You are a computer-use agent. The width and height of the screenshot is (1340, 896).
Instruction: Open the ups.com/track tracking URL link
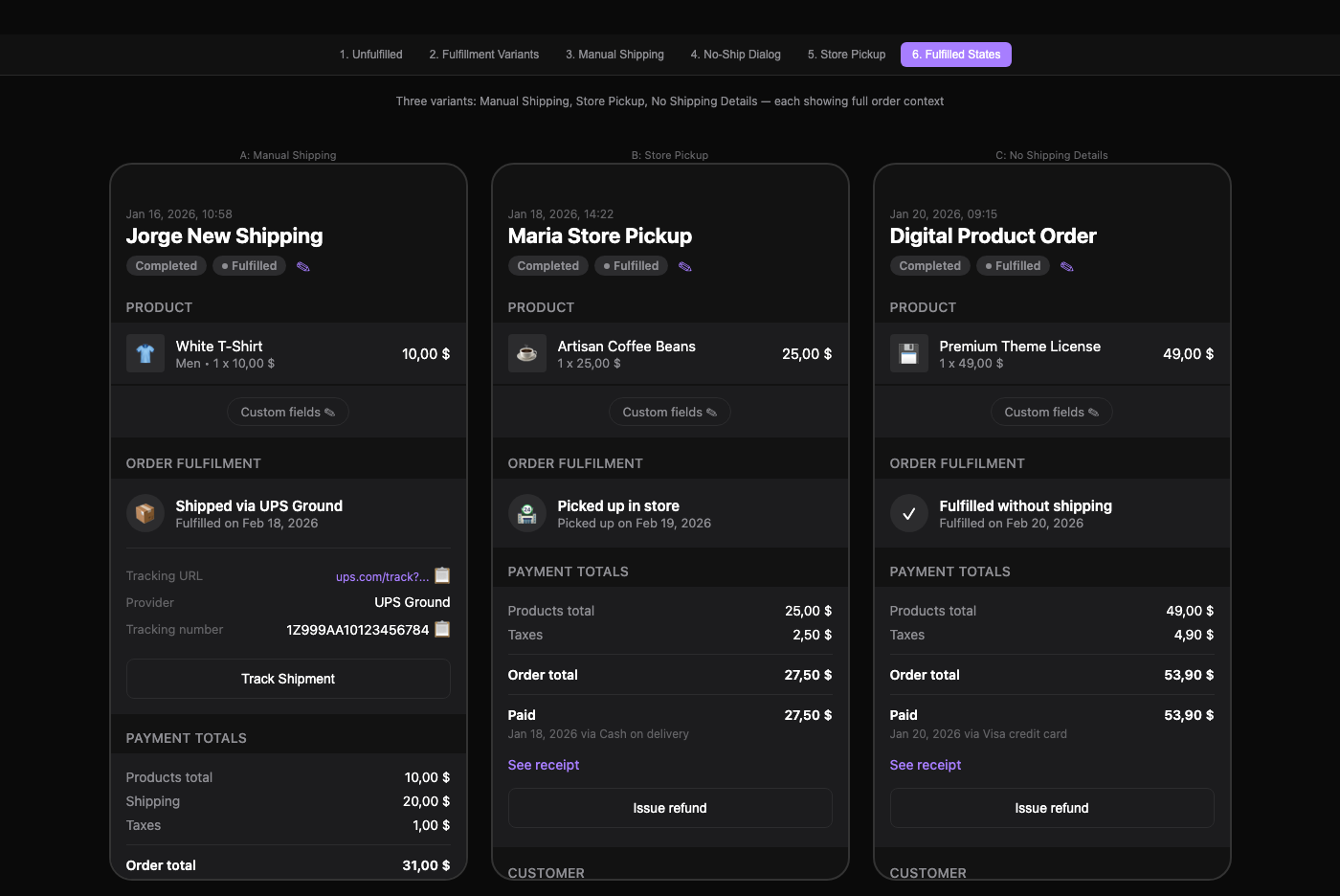click(x=382, y=576)
